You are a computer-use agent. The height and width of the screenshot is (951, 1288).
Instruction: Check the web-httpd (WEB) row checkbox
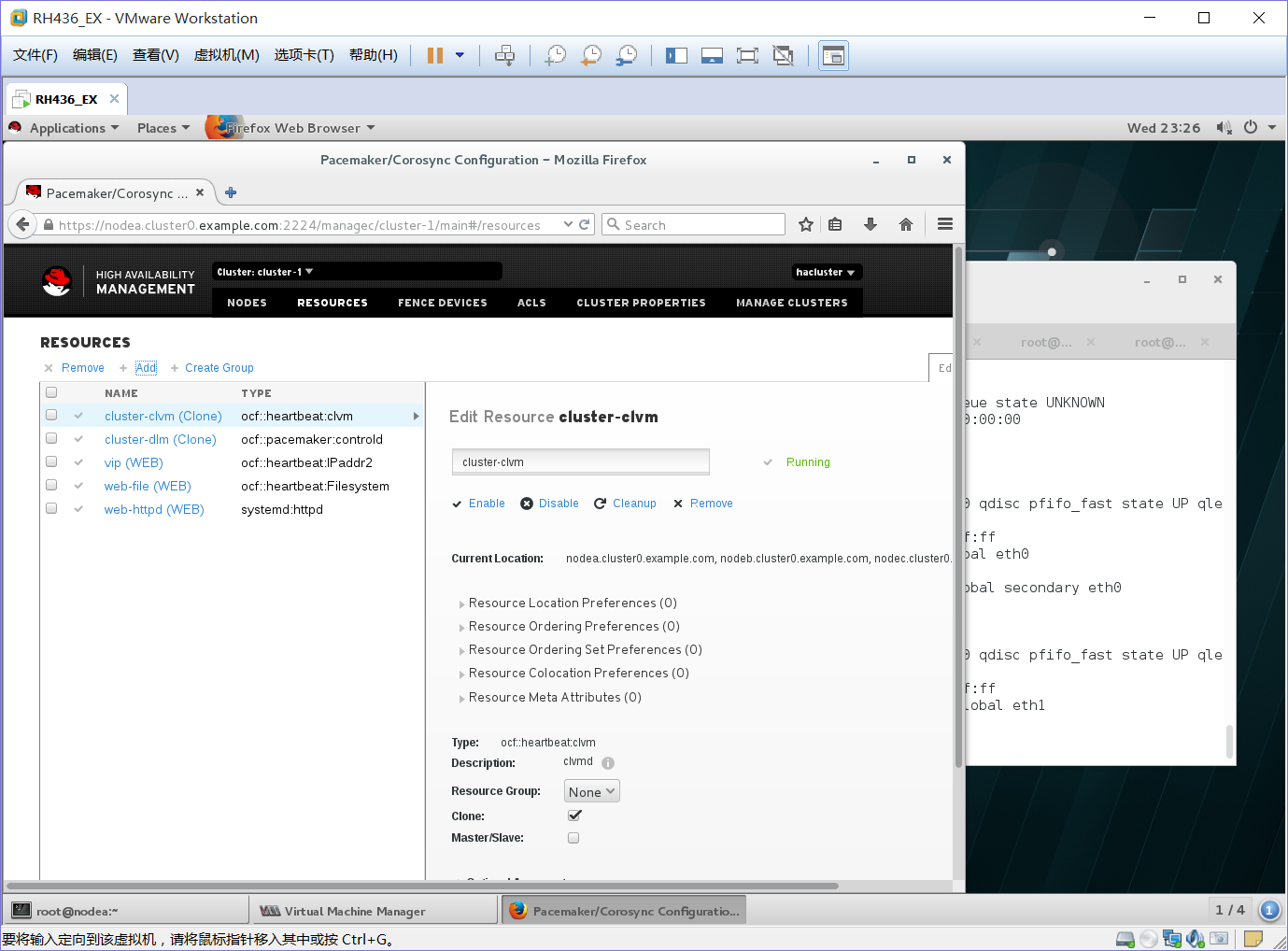[51, 508]
